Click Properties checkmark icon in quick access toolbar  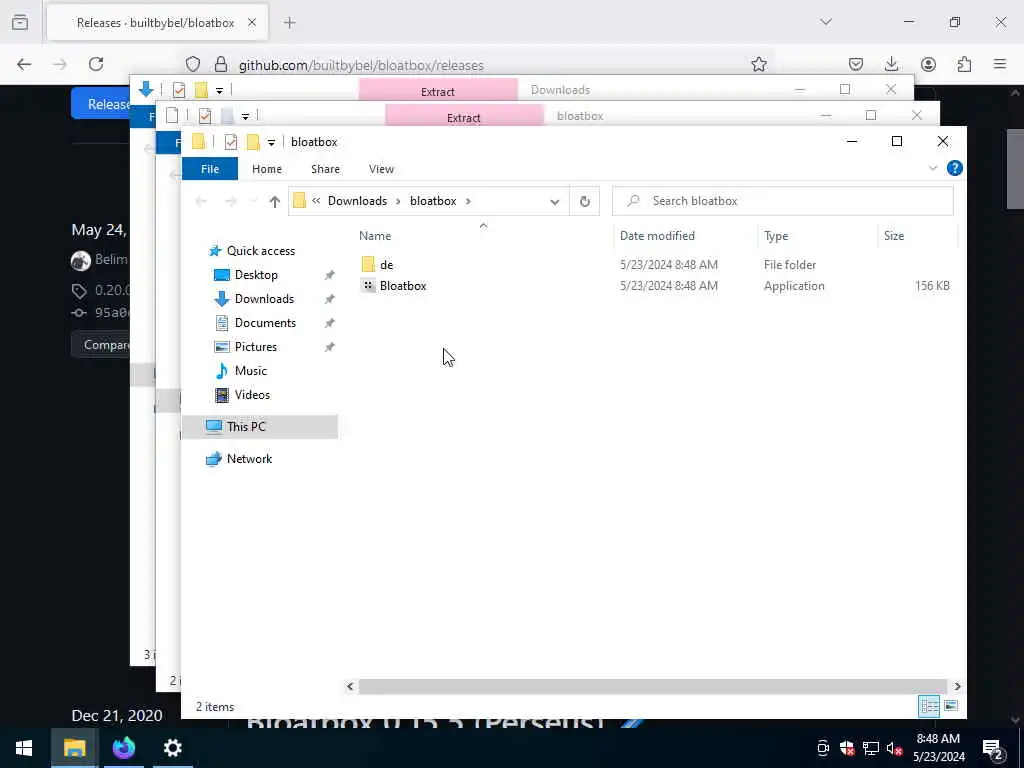click(231, 142)
